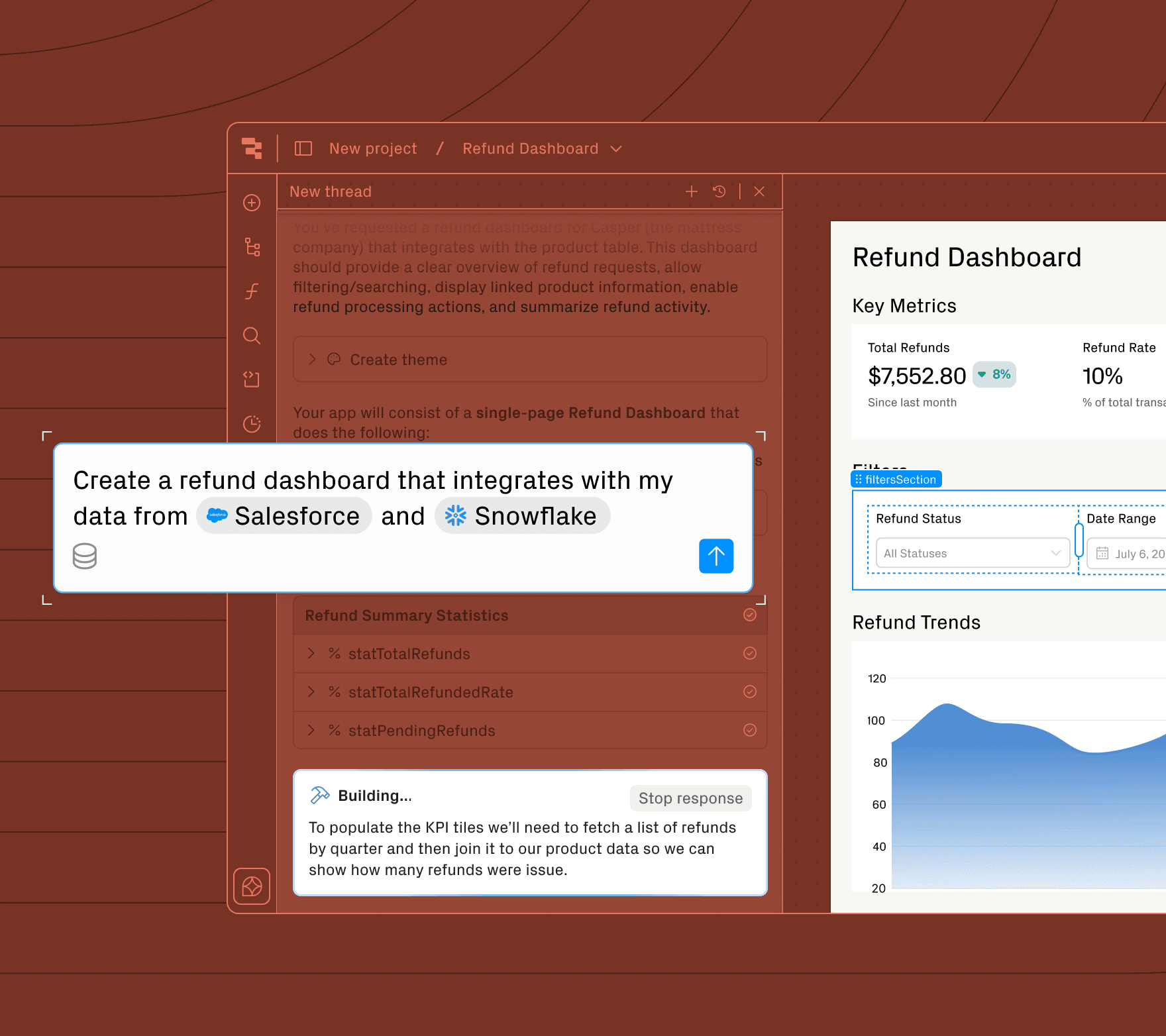The width and height of the screenshot is (1166, 1036).
Task: Click the Stop response button
Action: [690, 798]
